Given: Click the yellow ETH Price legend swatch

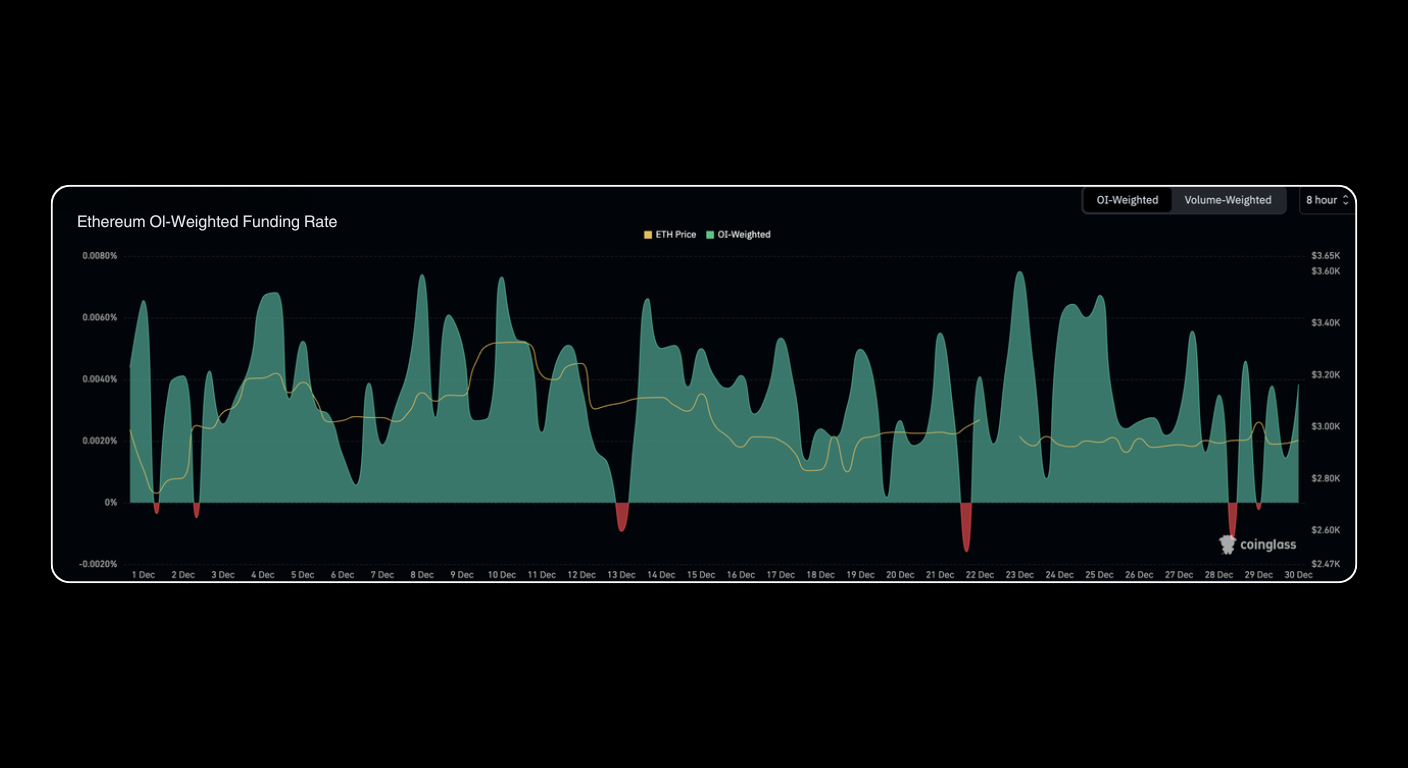Looking at the screenshot, I should click(x=647, y=234).
